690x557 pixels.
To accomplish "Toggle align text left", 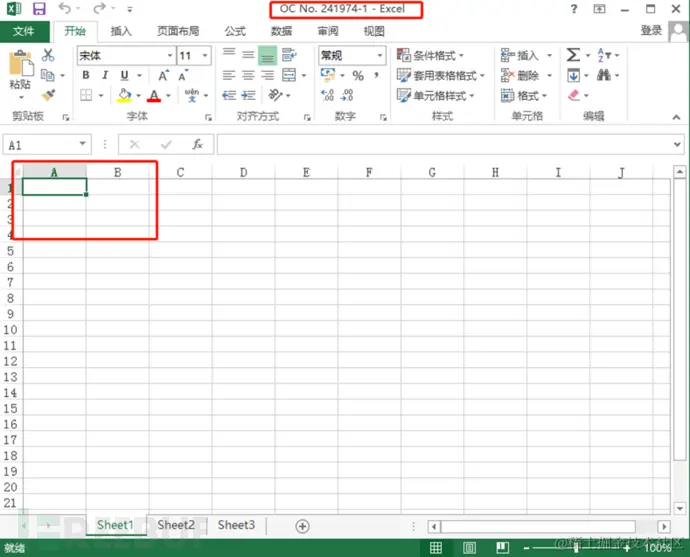I will (x=229, y=75).
